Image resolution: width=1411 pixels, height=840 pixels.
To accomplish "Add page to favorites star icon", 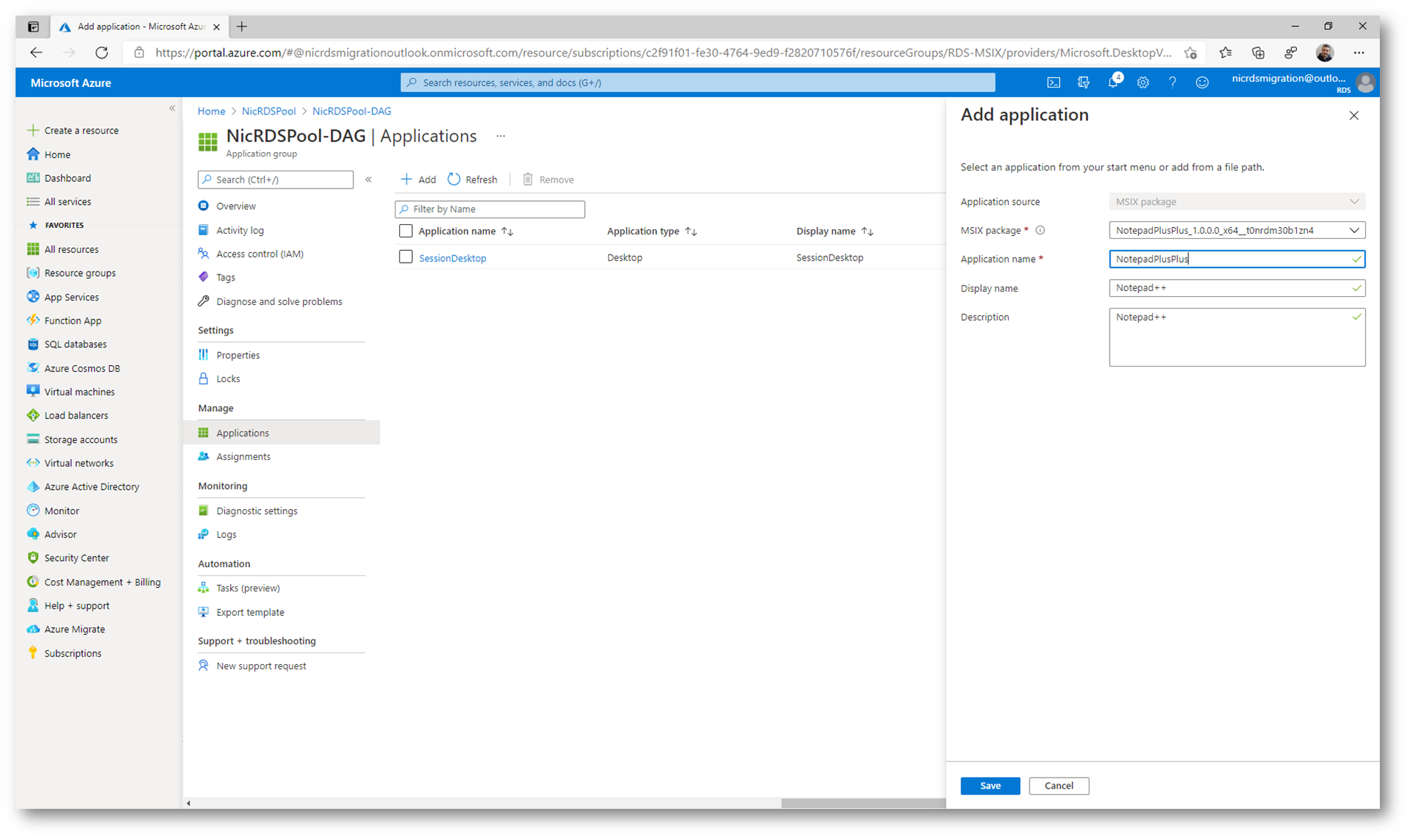I will coord(1191,53).
